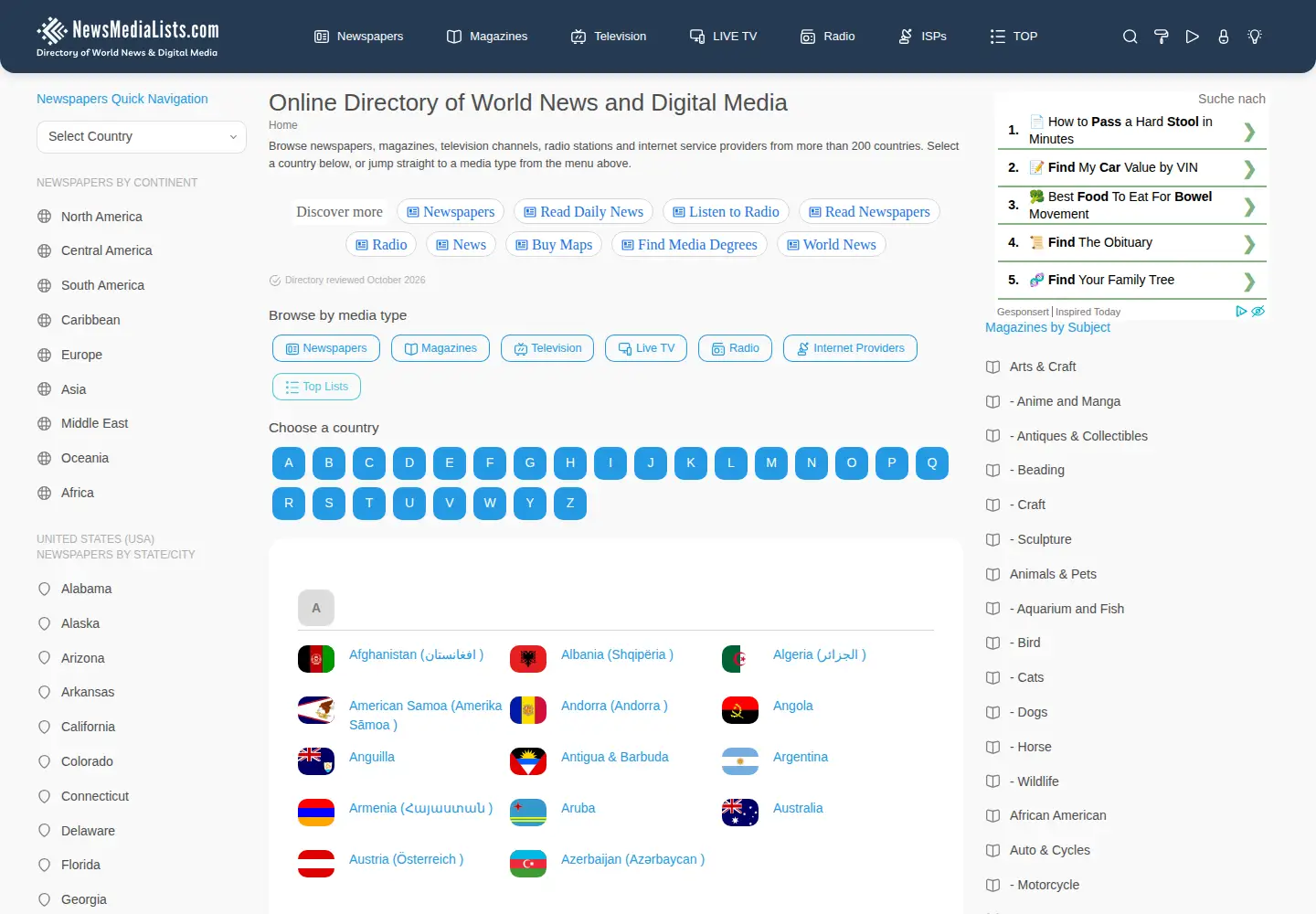Open ISPs in the top navigation
This screenshot has width=1316, height=914.
[923, 37]
